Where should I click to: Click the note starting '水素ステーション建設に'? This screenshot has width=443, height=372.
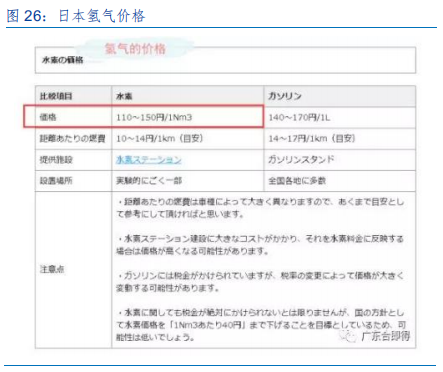[x=260, y=245]
